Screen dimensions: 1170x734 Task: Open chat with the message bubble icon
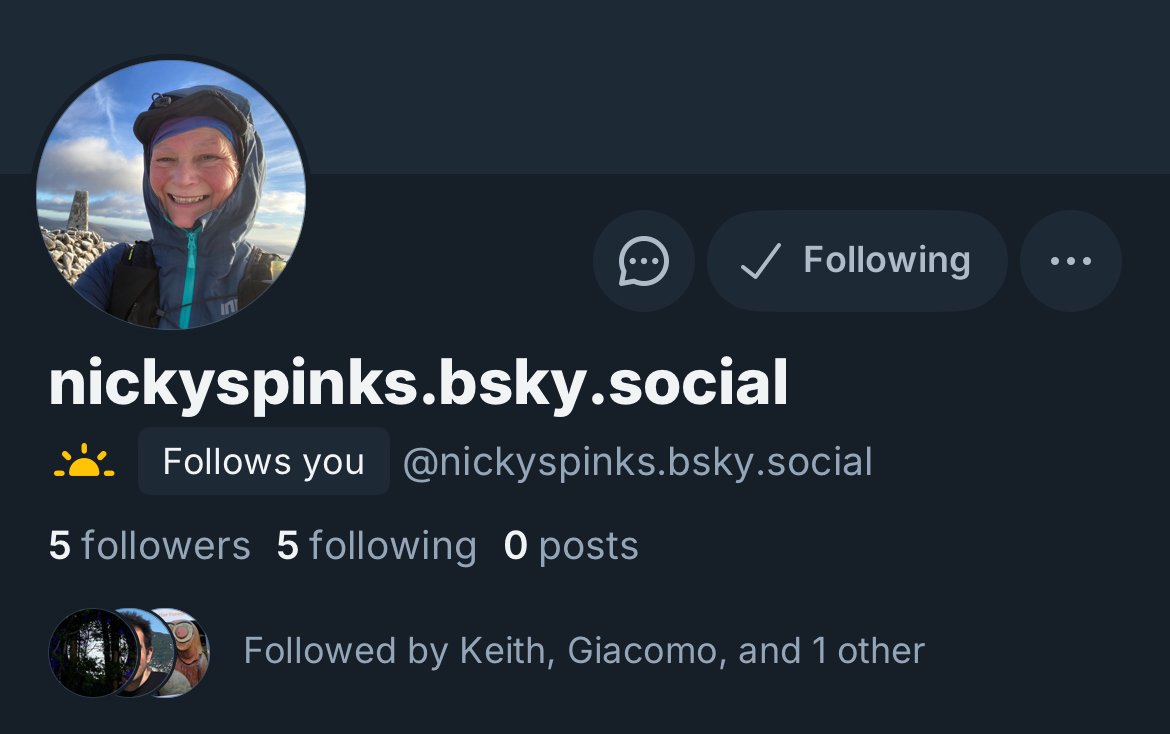click(x=643, y=261)
